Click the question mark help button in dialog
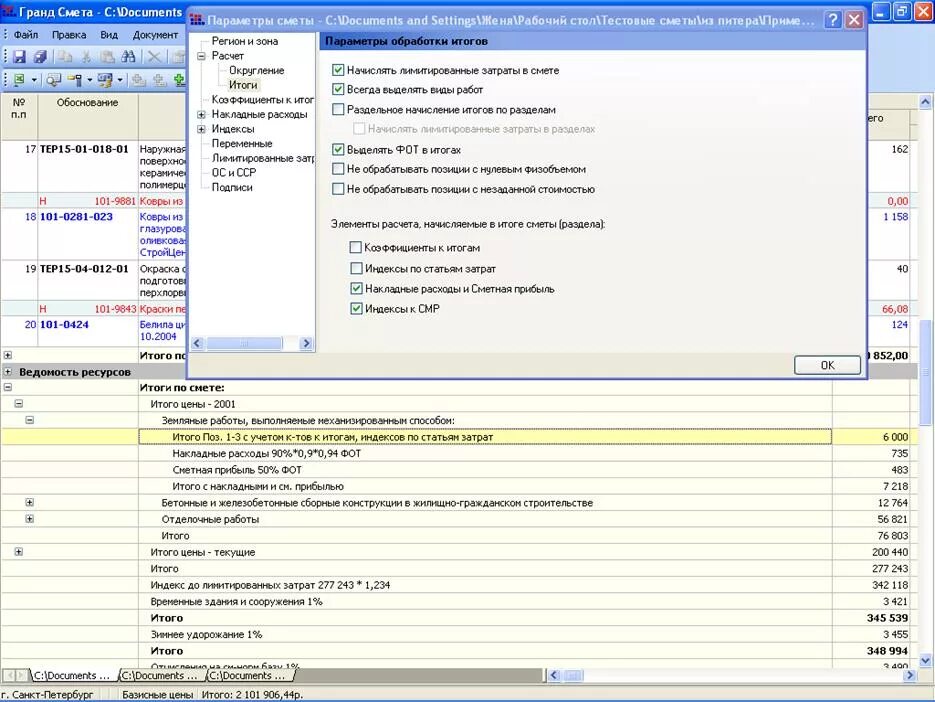The image size is (935, 702). pos(832,20)
